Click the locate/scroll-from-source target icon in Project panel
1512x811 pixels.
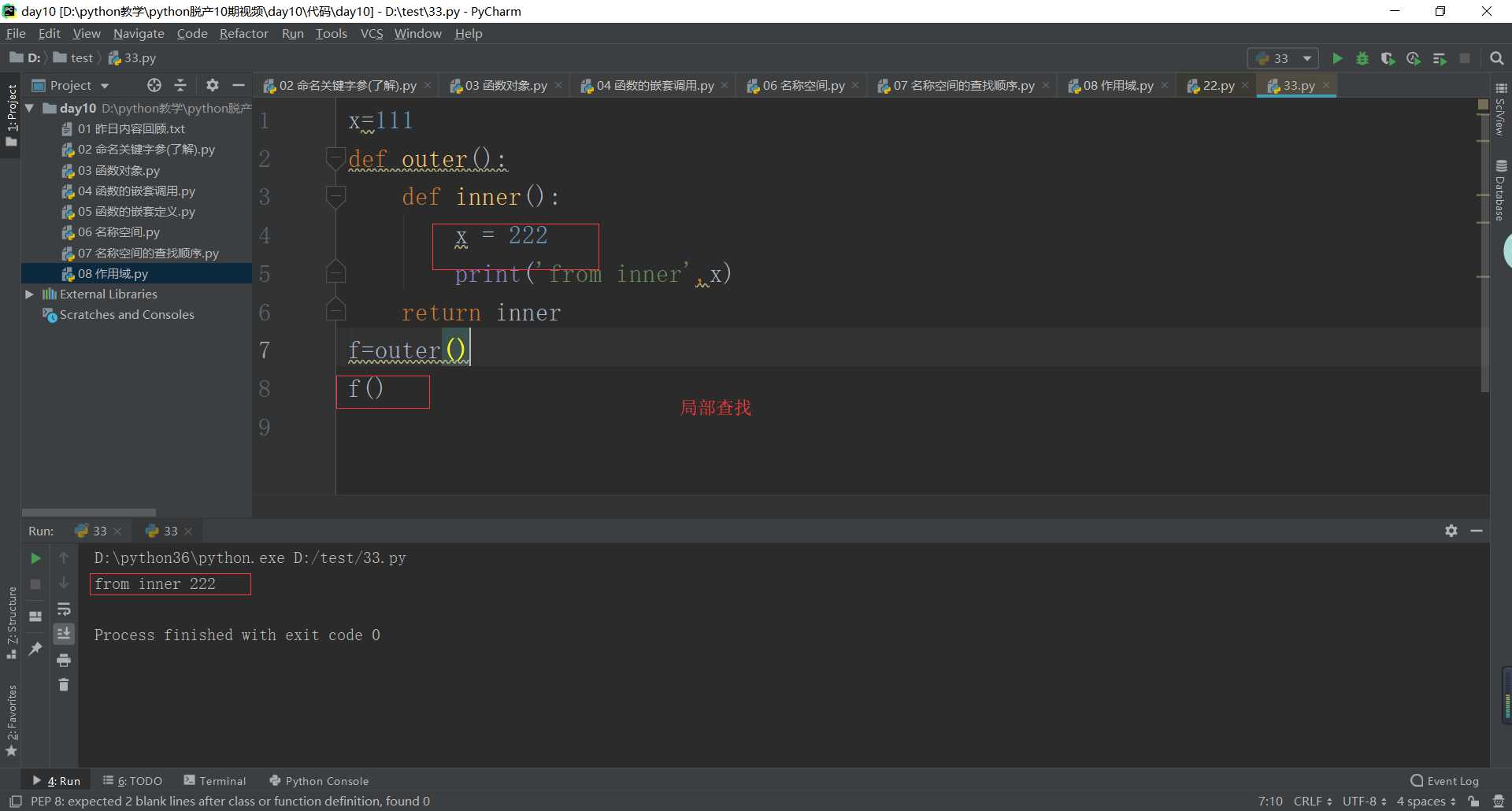pos(154,85)
